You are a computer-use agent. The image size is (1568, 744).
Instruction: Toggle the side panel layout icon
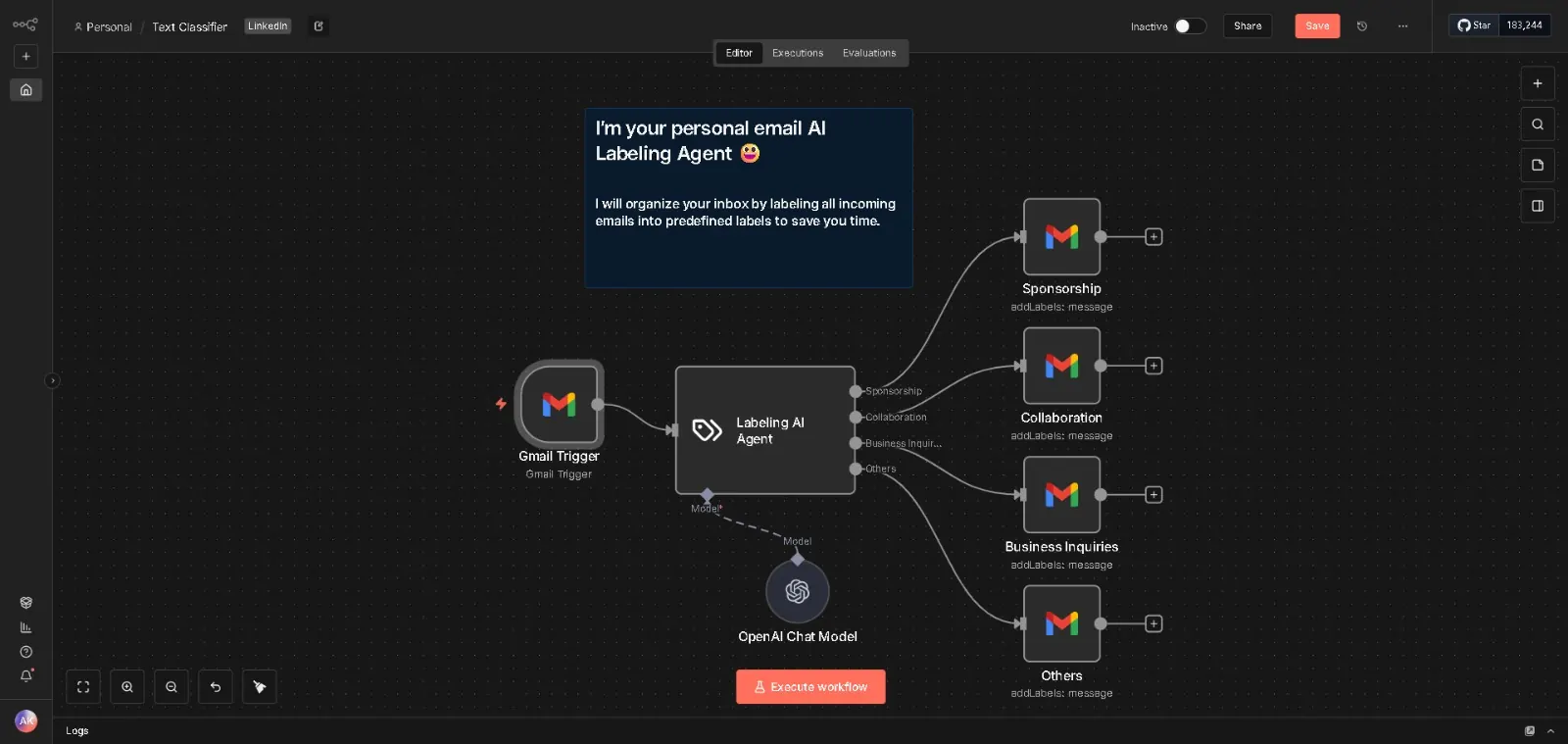coord(1538,206)
